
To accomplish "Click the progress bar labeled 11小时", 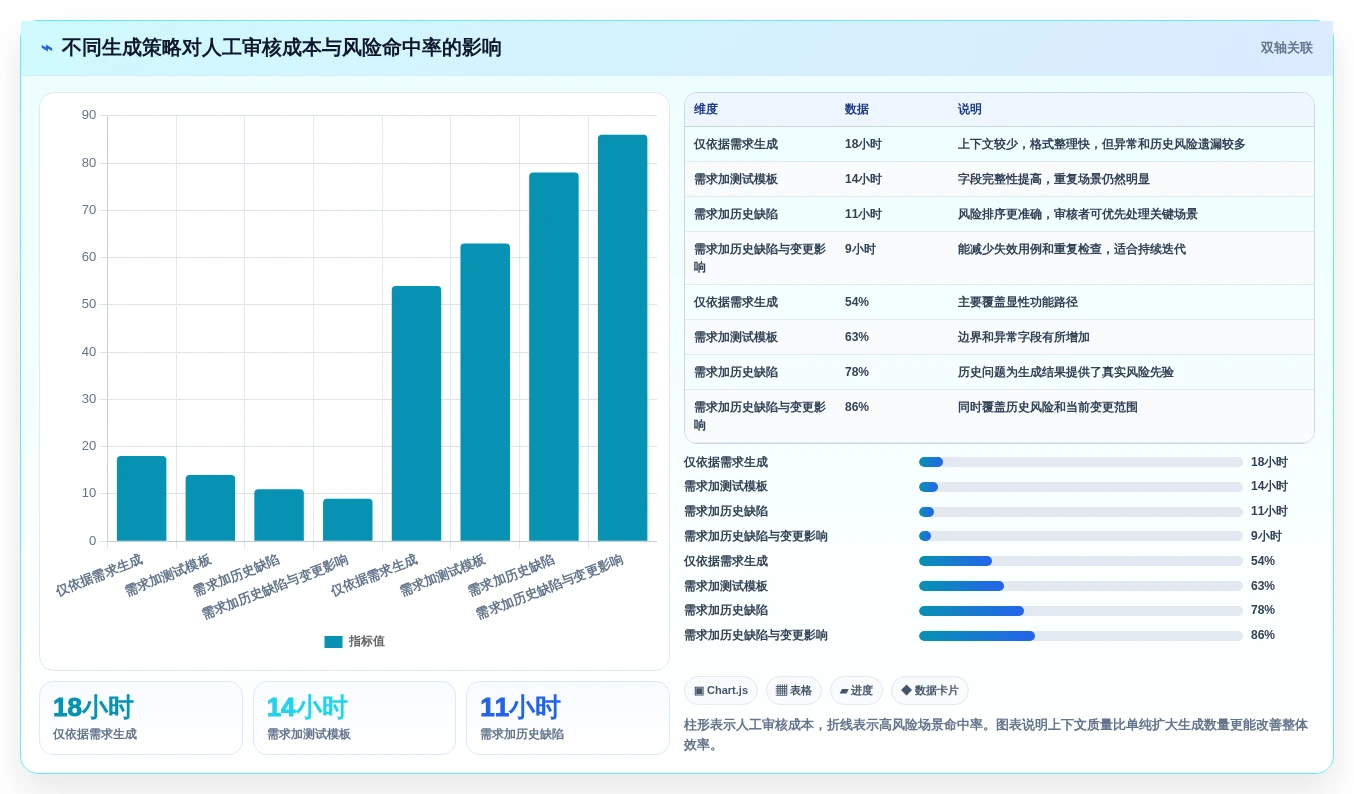I will 1081,512.
